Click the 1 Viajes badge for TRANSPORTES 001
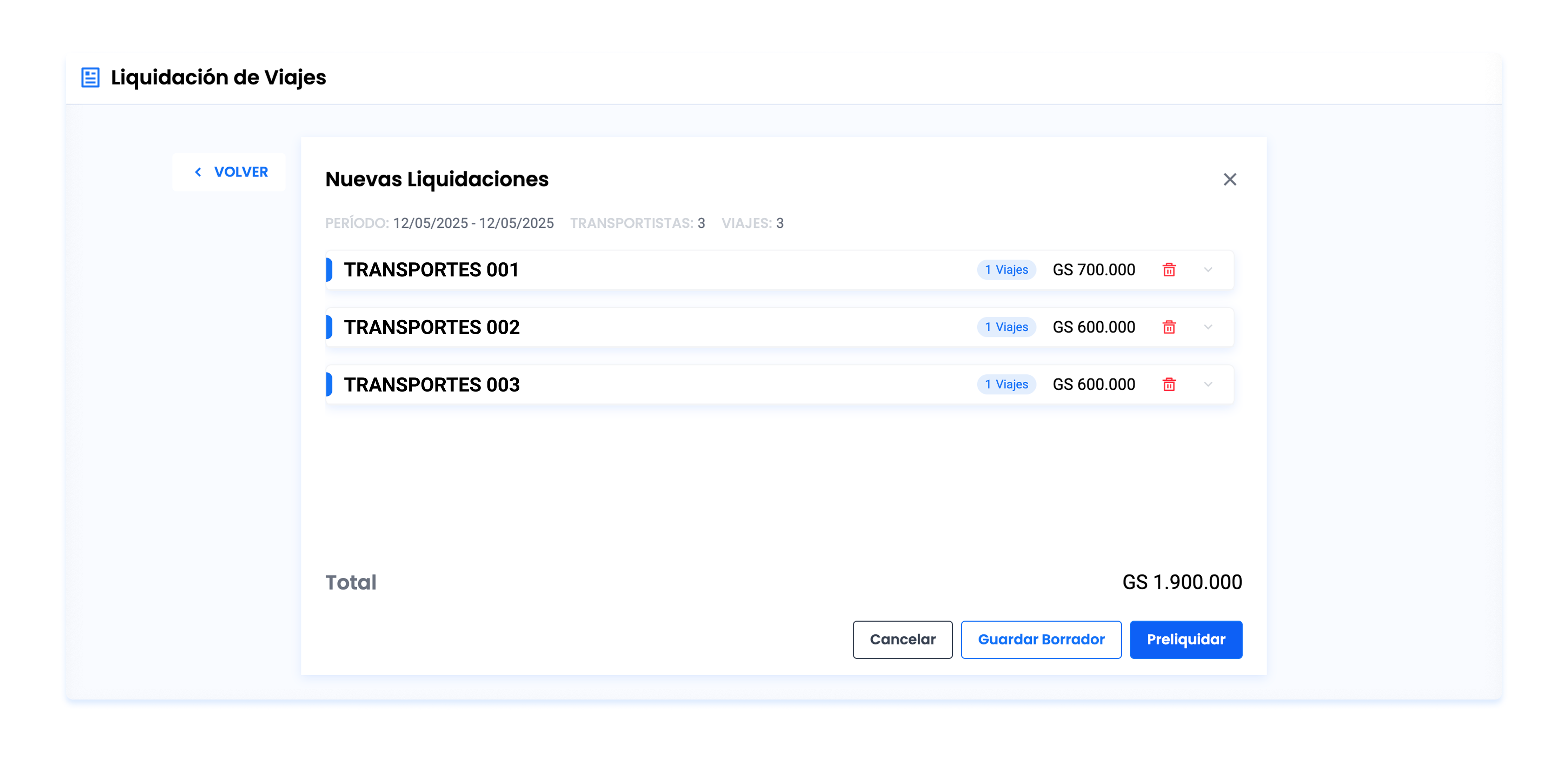 click(1006, 269)
